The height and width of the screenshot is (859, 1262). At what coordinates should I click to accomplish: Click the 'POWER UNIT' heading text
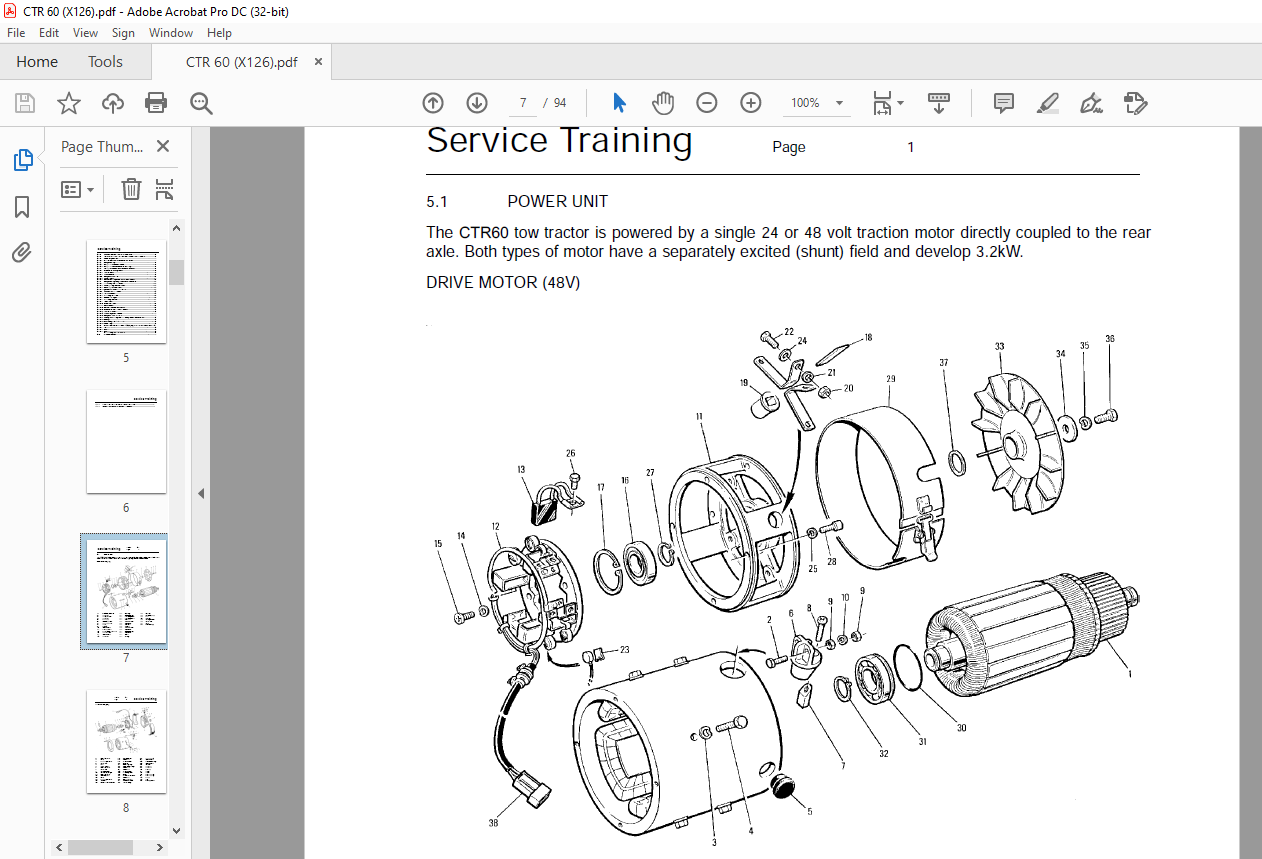click(557, 201)
